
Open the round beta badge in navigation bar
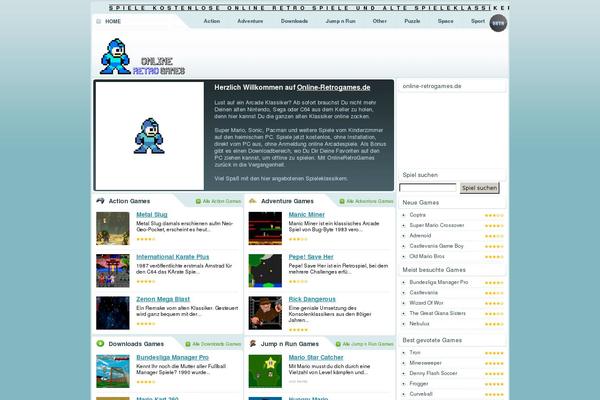[498, 23]
